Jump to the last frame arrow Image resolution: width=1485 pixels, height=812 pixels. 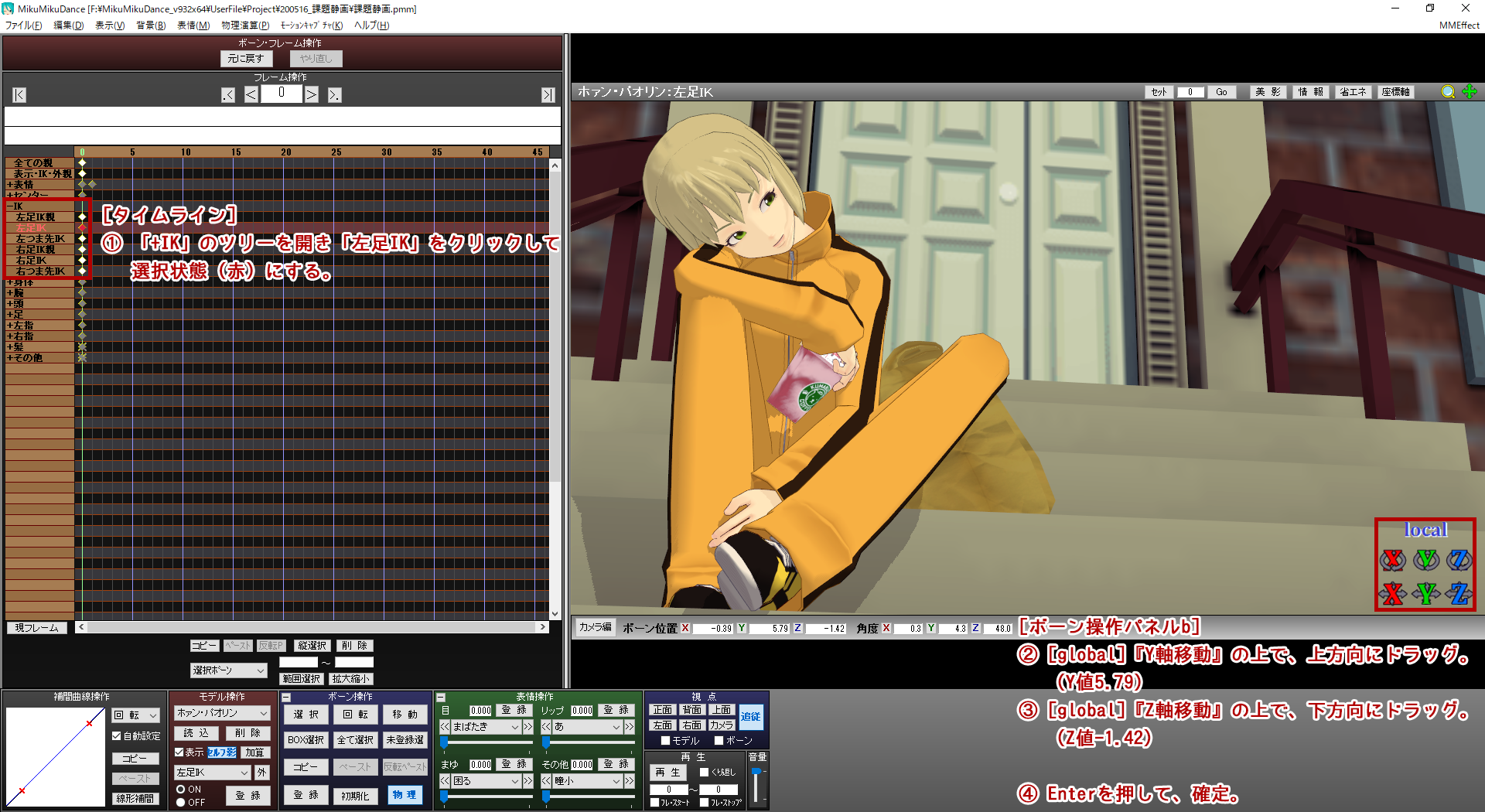tap(548, 95)
